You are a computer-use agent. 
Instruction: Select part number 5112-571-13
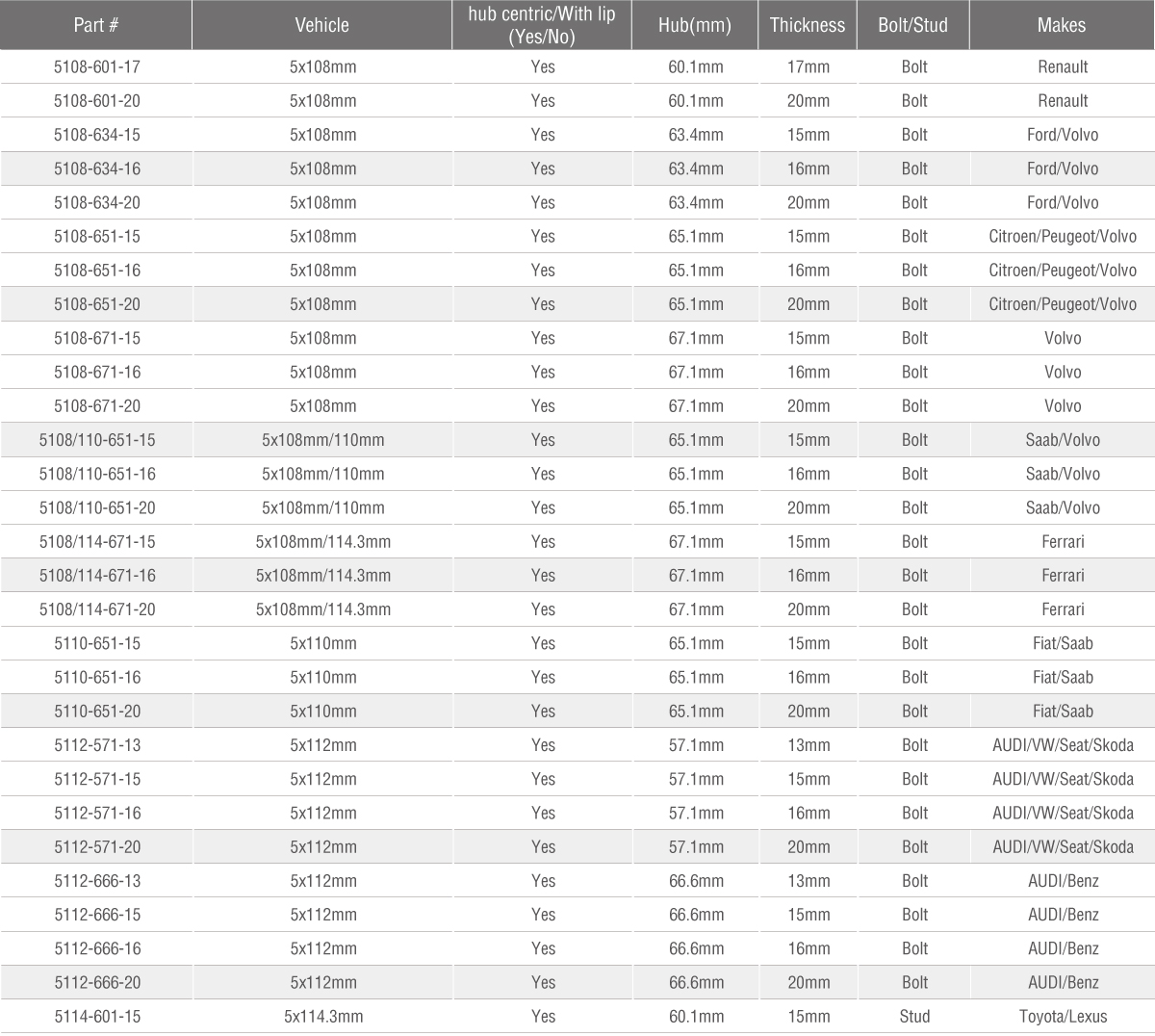(x=97, y=745)
